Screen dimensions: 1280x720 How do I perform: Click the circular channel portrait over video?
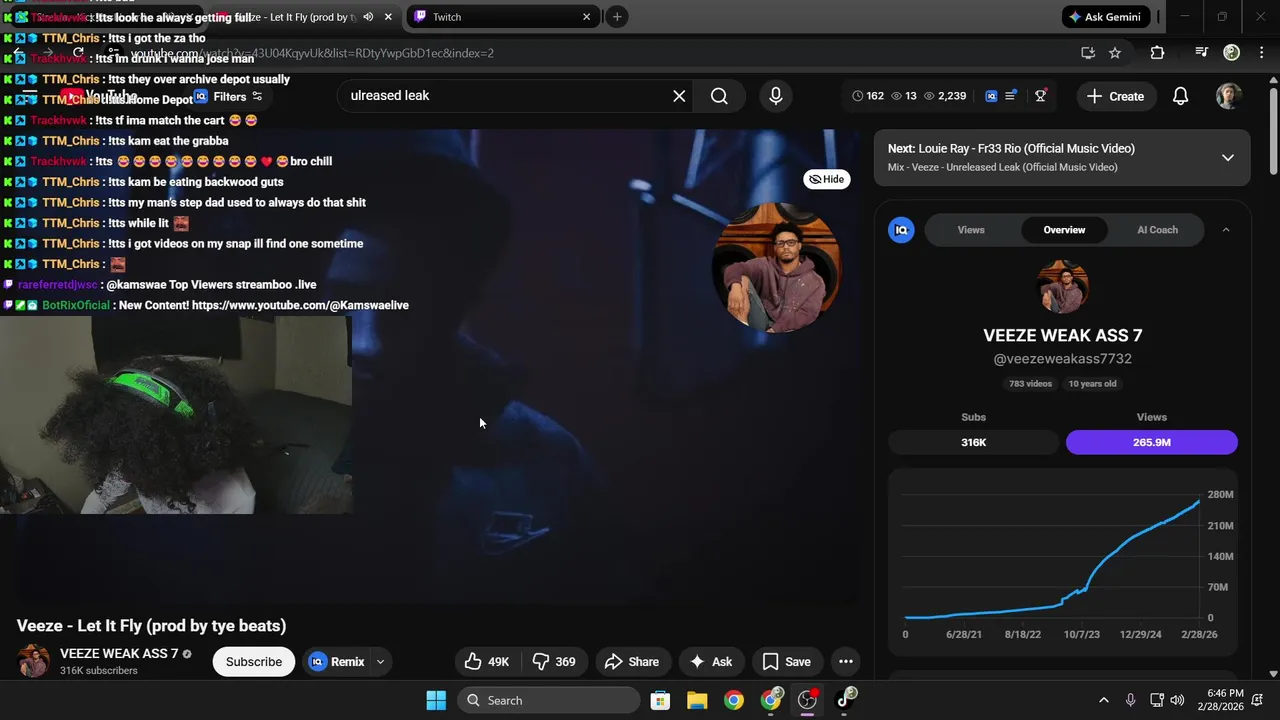pos(776,267)
